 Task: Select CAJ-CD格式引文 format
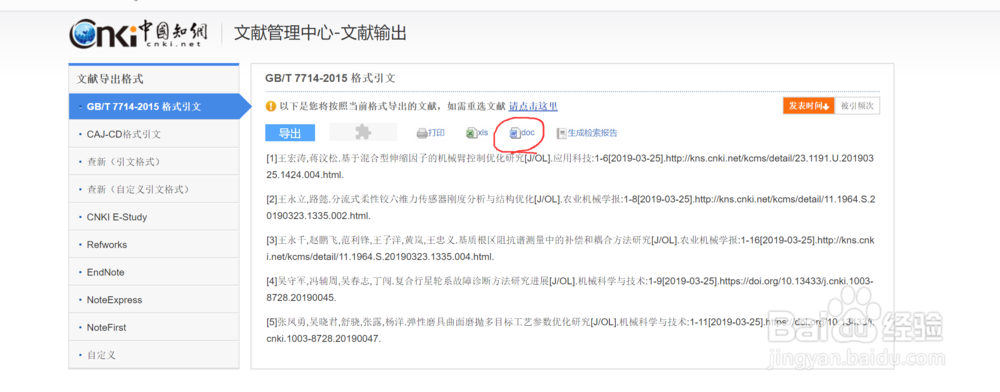pyautogui.click(x=154, y=134)
